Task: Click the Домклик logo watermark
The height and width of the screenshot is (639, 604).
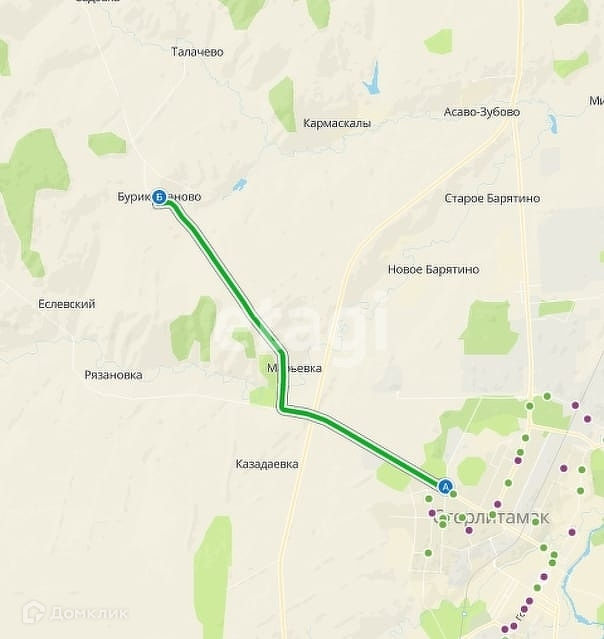Action: (75, 612)
